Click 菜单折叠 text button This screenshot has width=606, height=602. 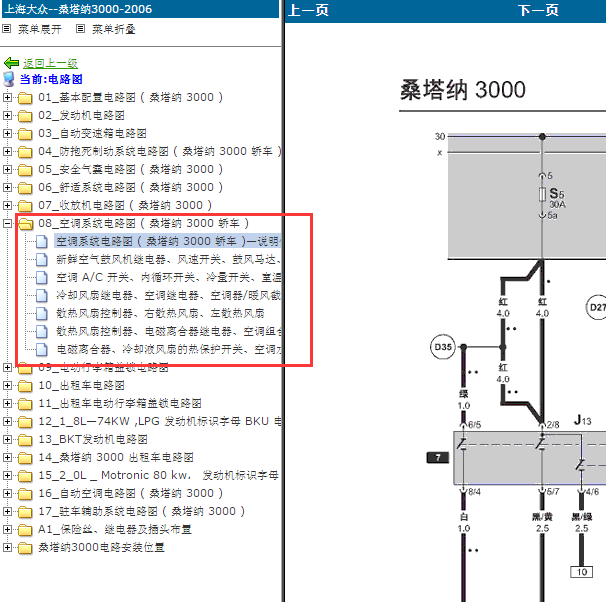pos(114,29)
